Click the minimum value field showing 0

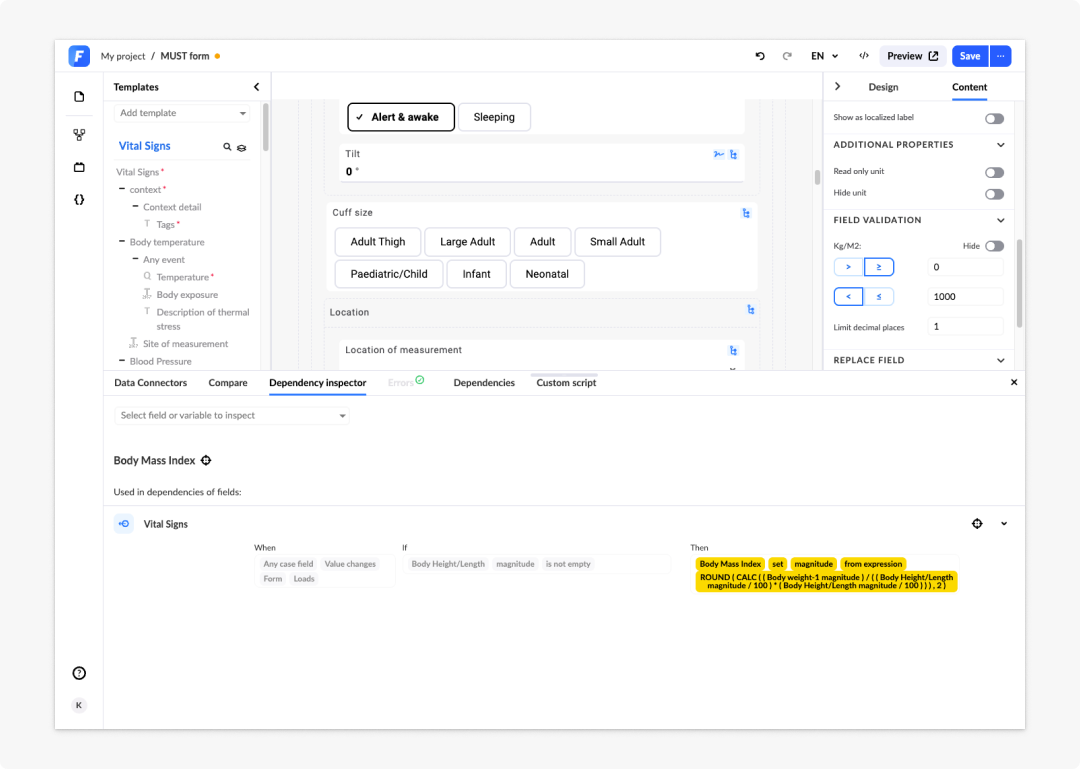click(x=965, y=267)
